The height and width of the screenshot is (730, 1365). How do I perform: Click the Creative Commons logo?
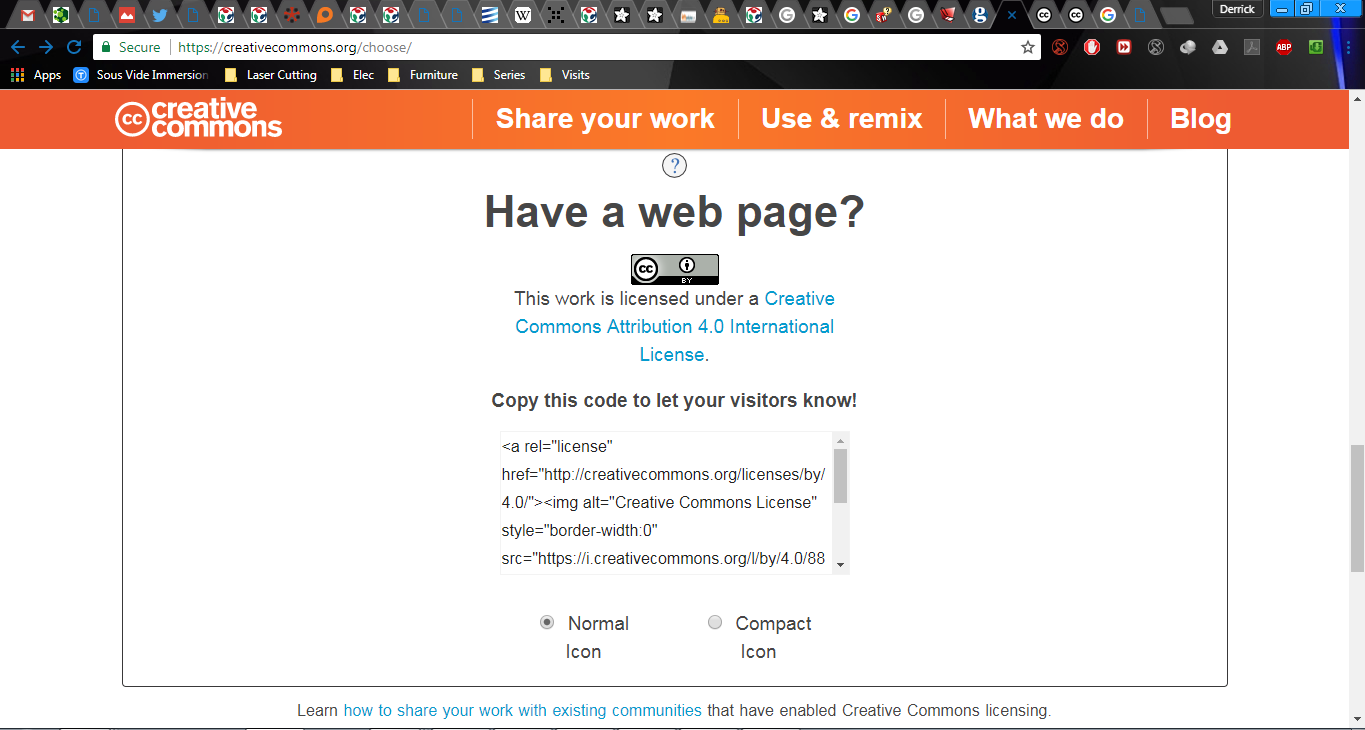[198, 119]
